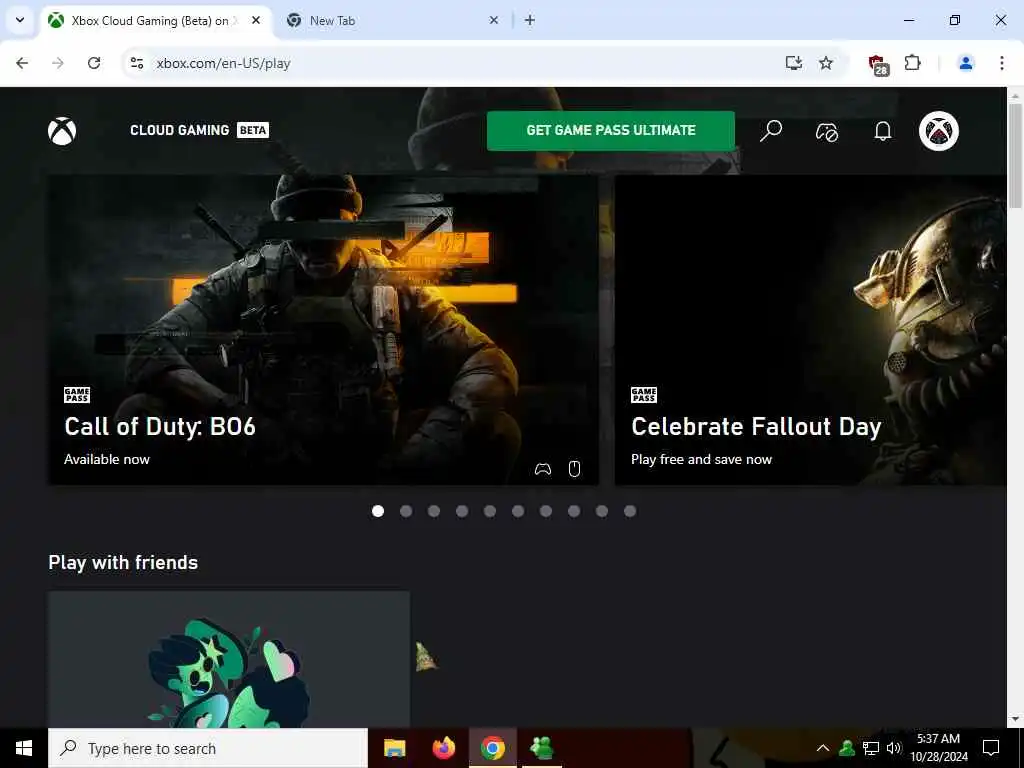
Task: Switch to the Xbox Cloud Gaming tab
Action: click(155, 21)
